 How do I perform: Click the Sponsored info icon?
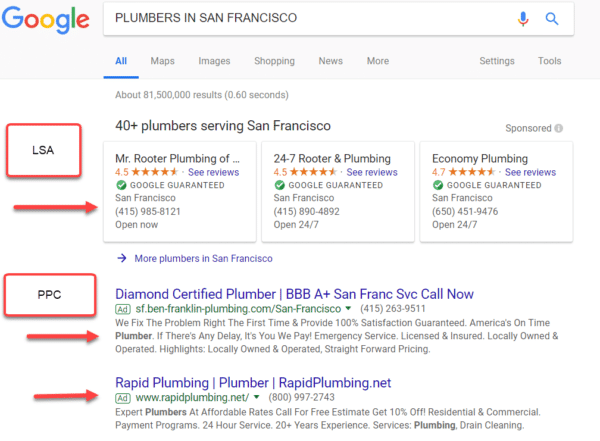[x=559, y=128]
